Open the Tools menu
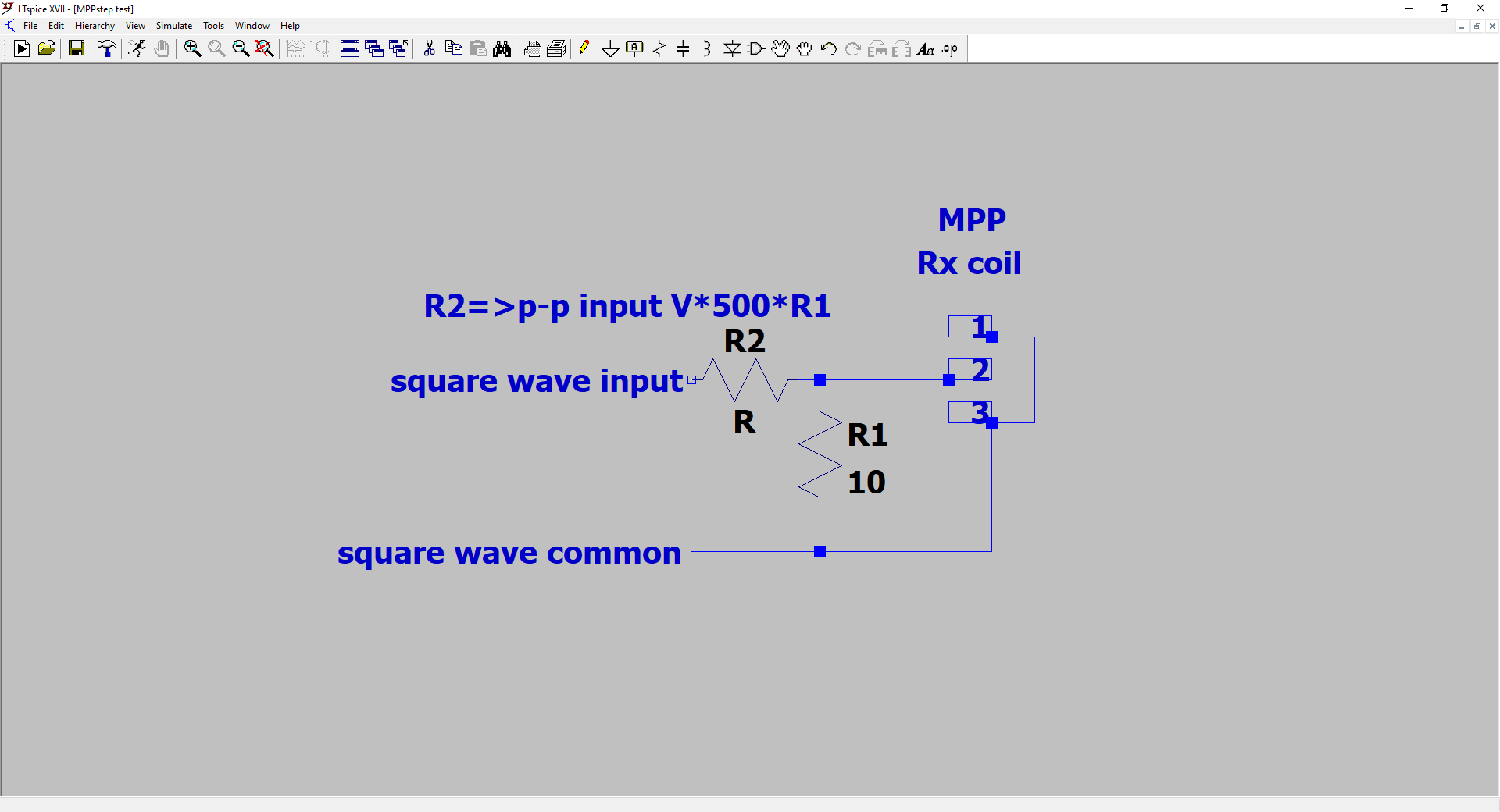This screenshot has width=1500, height=812. coord(213,26)
